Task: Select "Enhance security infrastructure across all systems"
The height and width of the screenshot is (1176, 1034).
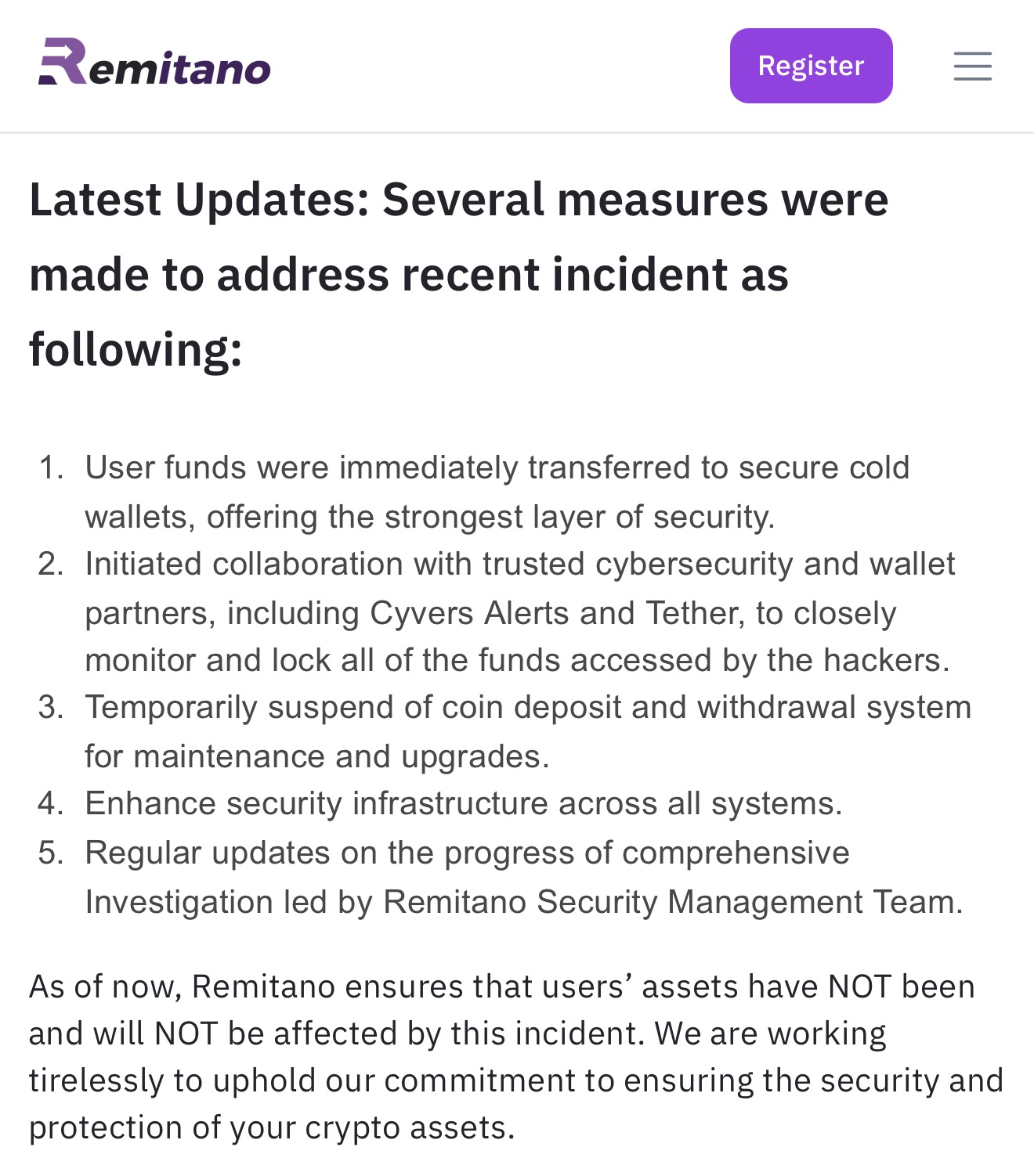Action: (463, 803)
